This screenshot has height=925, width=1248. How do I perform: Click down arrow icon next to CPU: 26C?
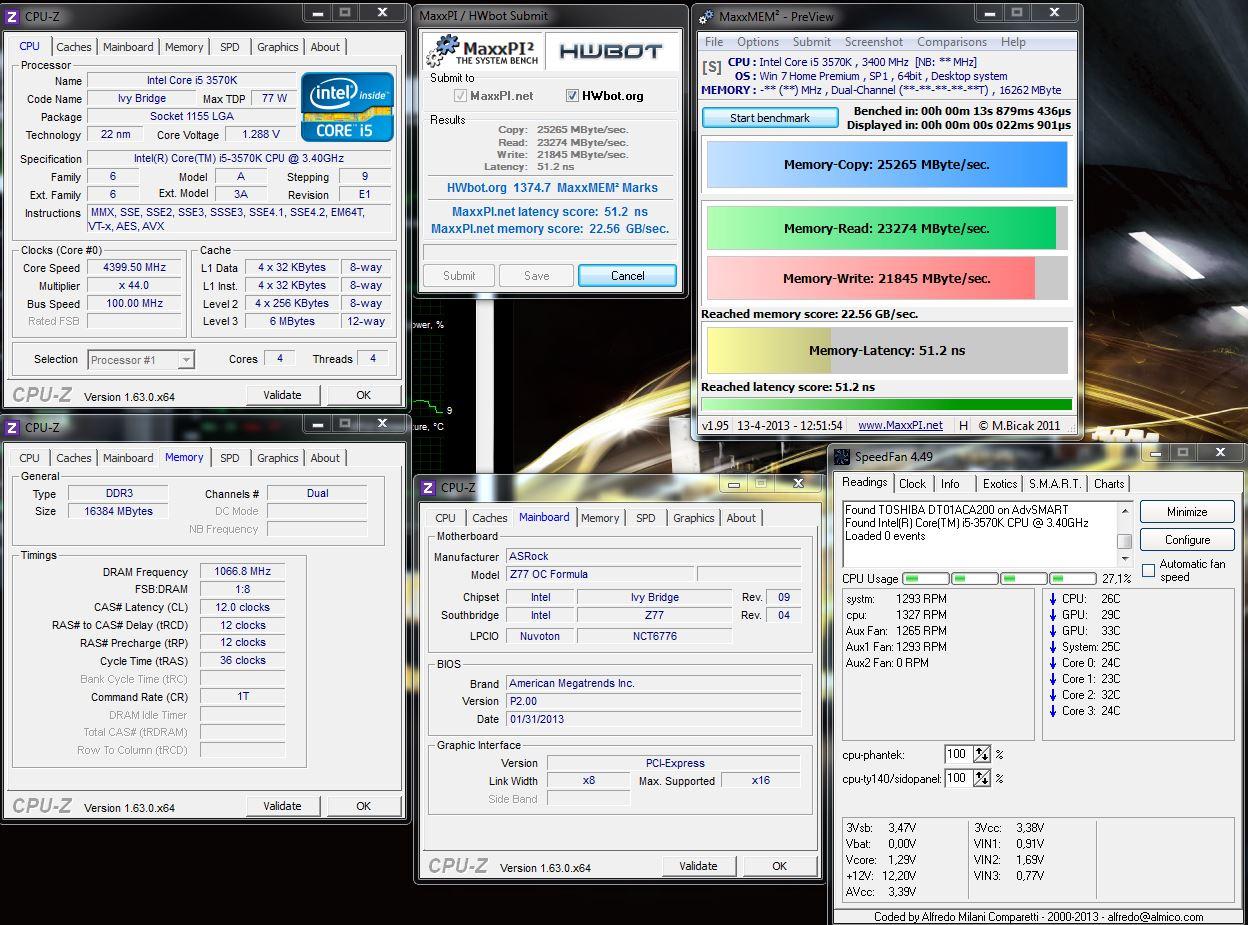click(1053, 599)
